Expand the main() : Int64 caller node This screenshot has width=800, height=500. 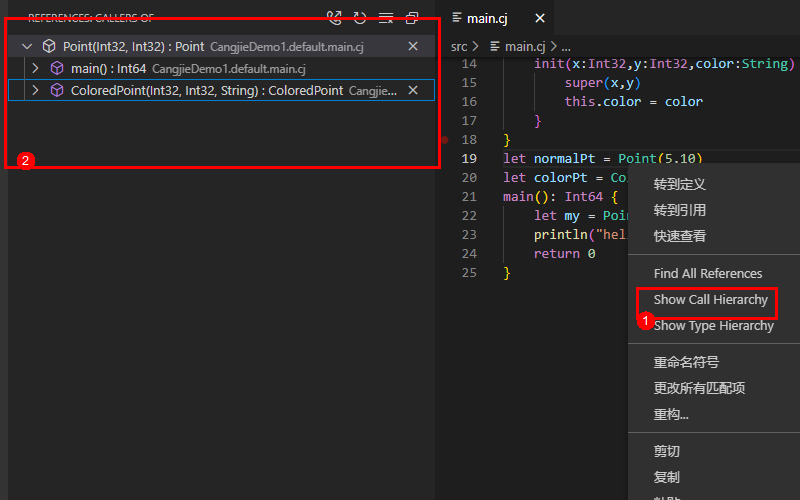point(36,68)
